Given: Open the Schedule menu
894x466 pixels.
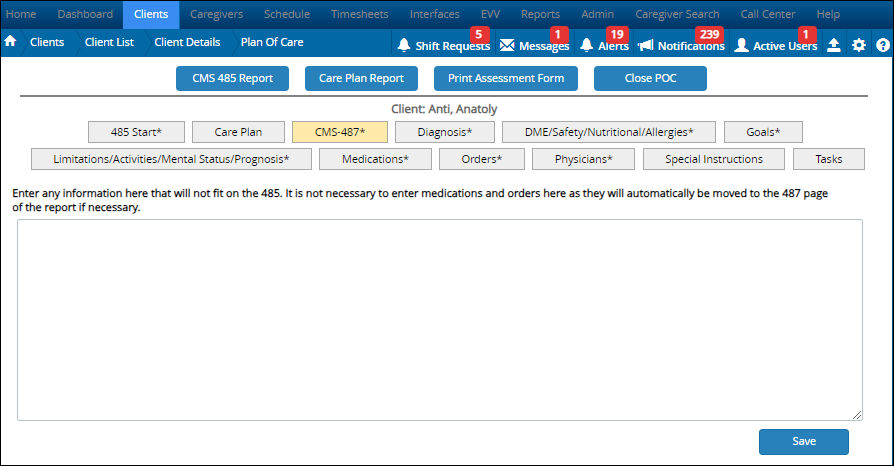Looking at the screenshot, I should tap(287, 14).
